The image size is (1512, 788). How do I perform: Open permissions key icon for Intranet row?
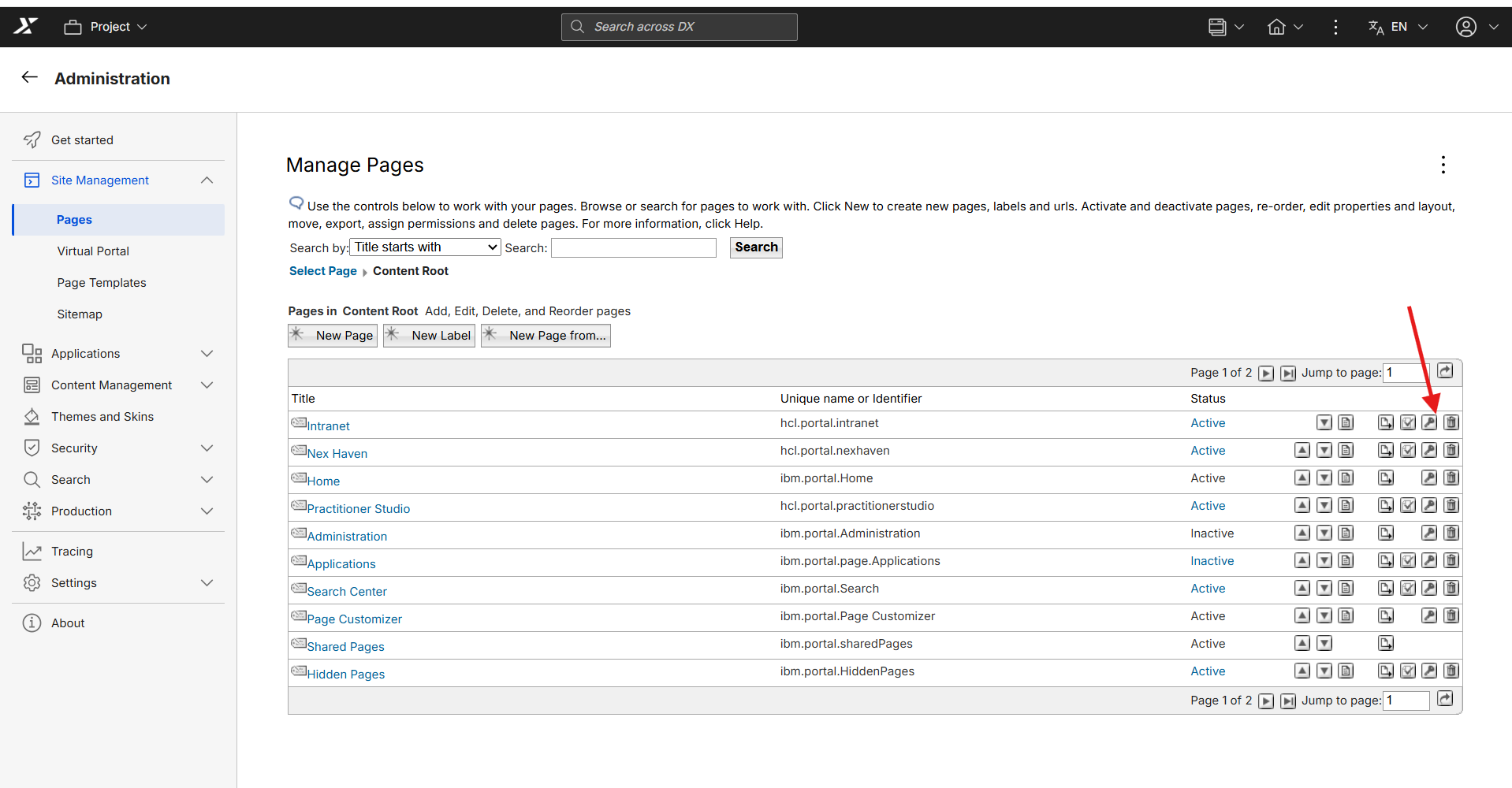point(1429,423)
